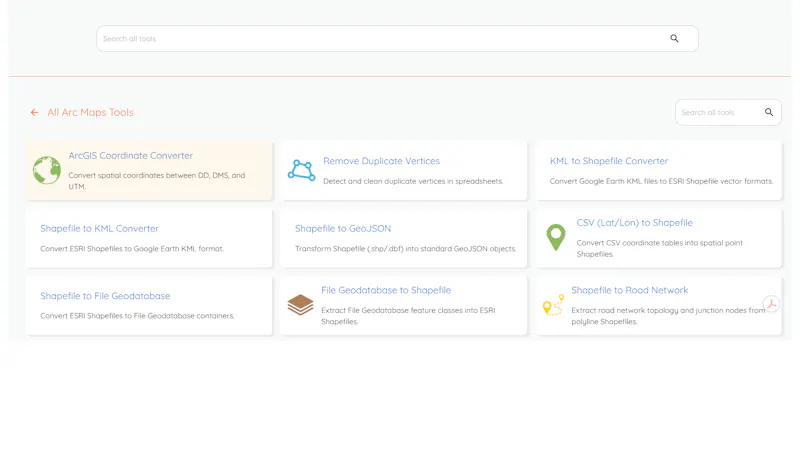Click the magnifier in the small search box

[768, 112]
